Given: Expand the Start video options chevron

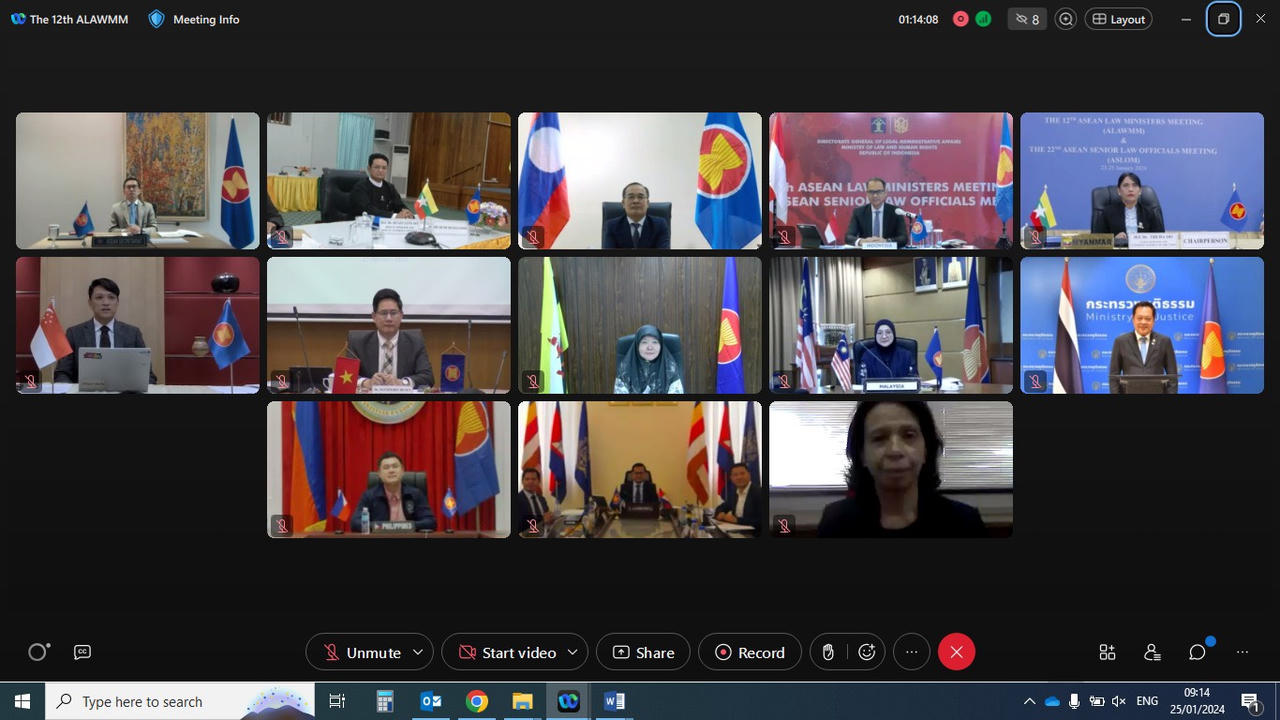Looking at the screenshot, I should coord(572,652).
